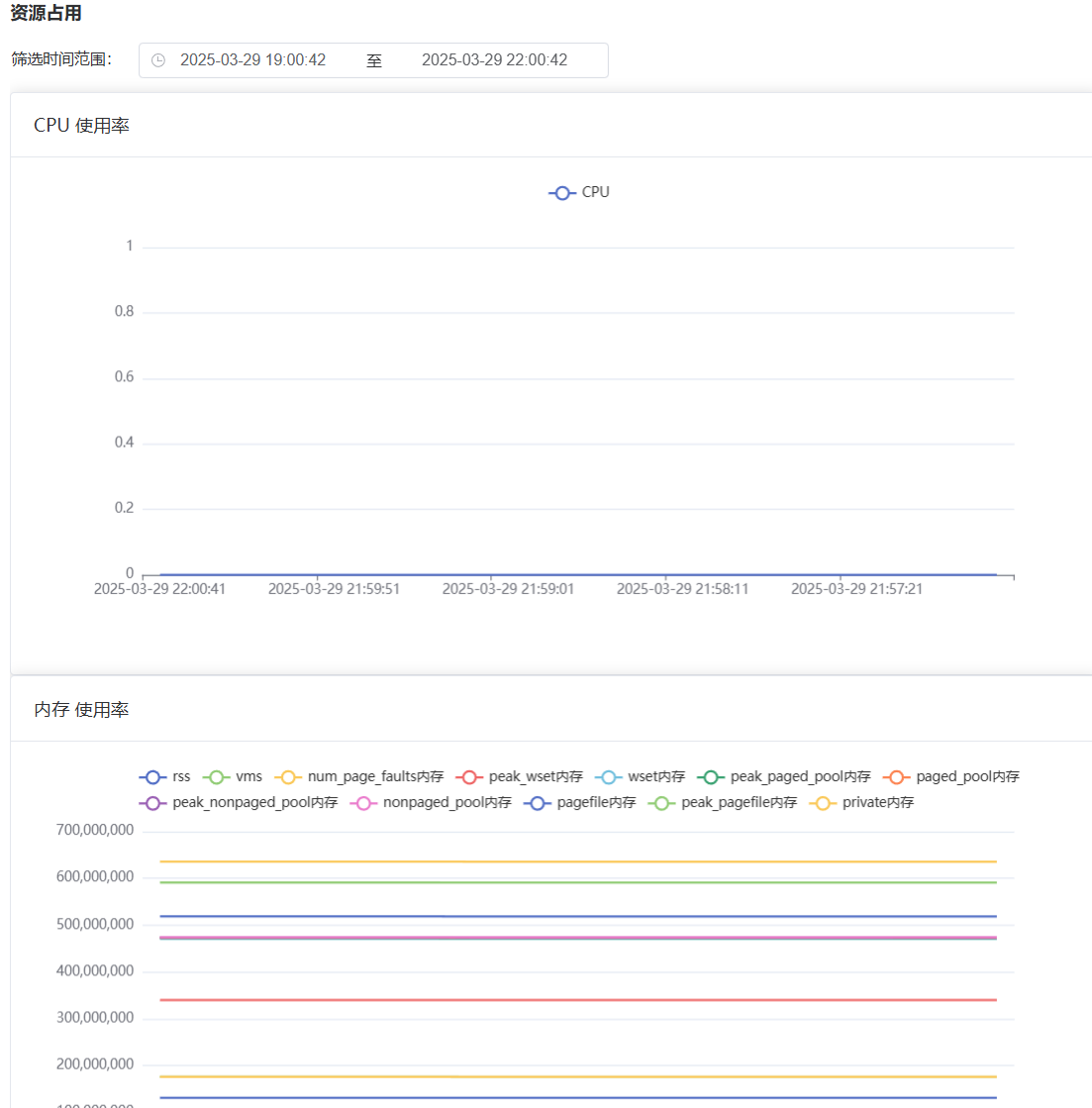Image resolution: width=1092 pixels, height=1108 pixels.
Task: Toggle the vms legend item
Action: coord(233,777)
